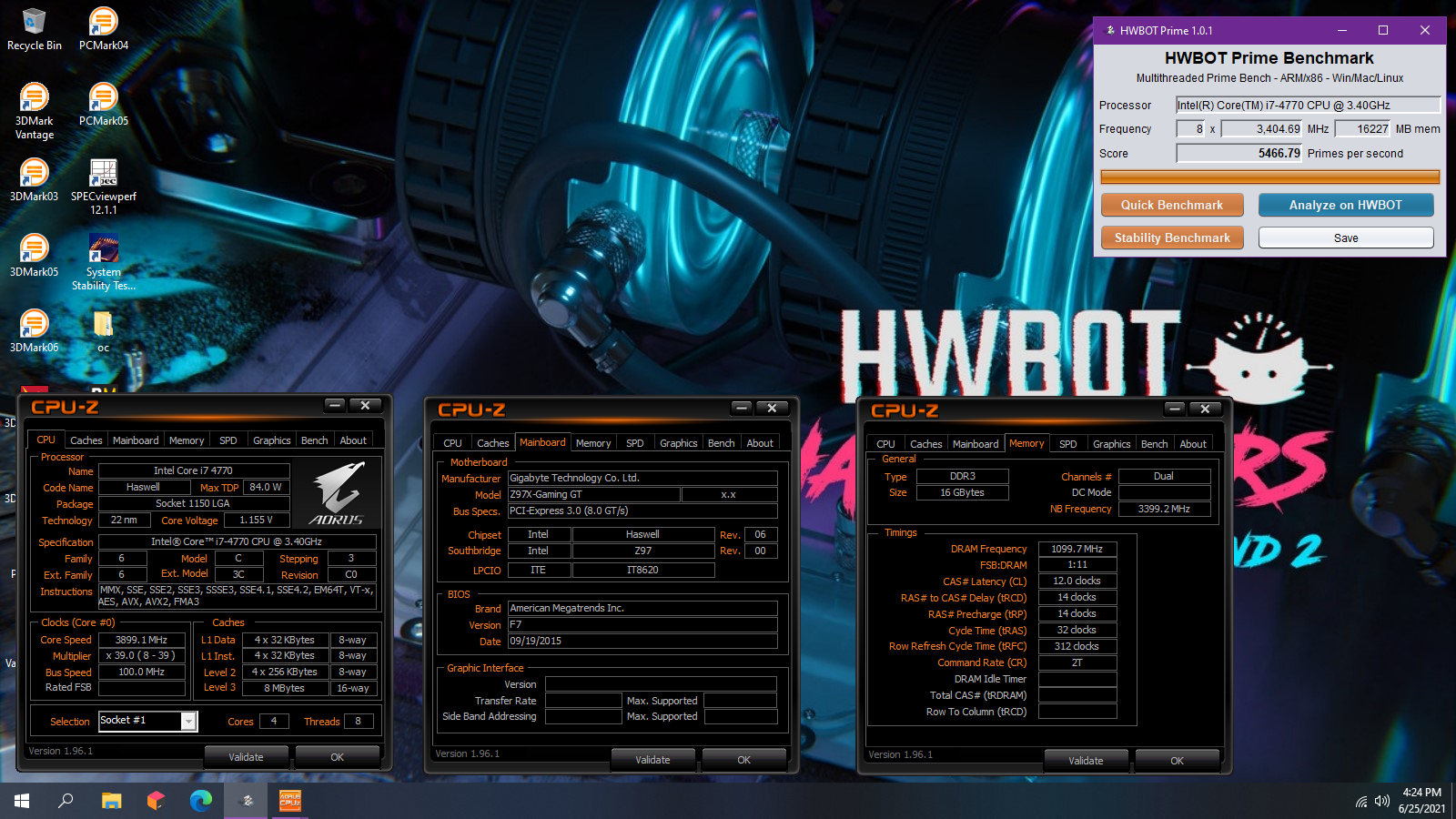Open Bench tab in CPU-Z CPU window
The image size is (1456, 819).
coord(315,440)
